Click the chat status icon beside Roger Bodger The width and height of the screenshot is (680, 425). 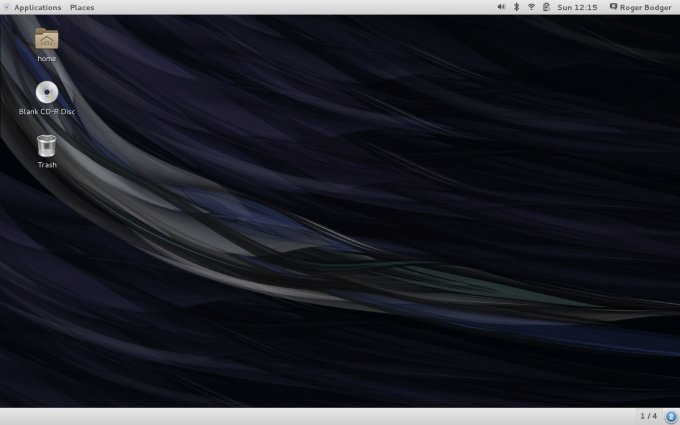pos(613,7)
